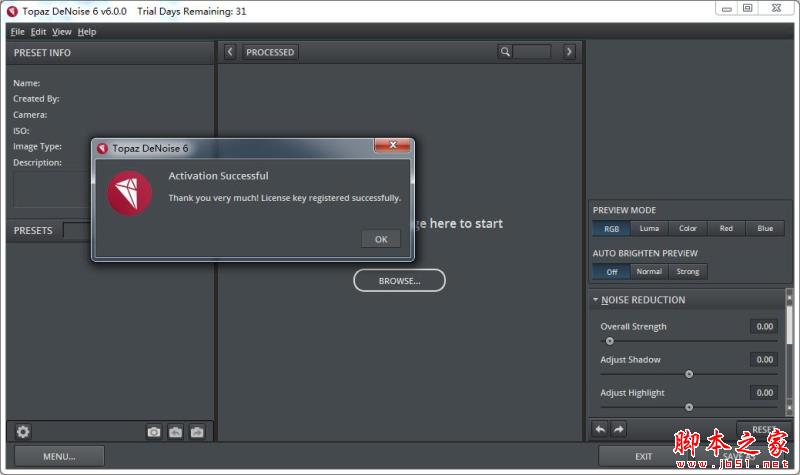Open the View menu
800x475 pixels.
(62, 32)
